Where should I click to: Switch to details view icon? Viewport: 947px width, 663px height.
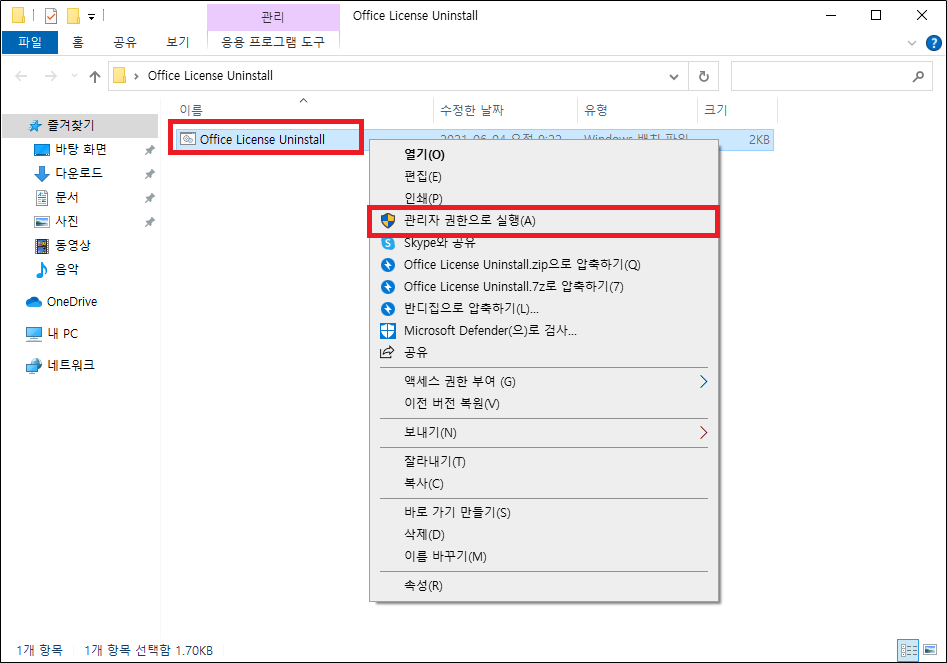coord(908,650)
